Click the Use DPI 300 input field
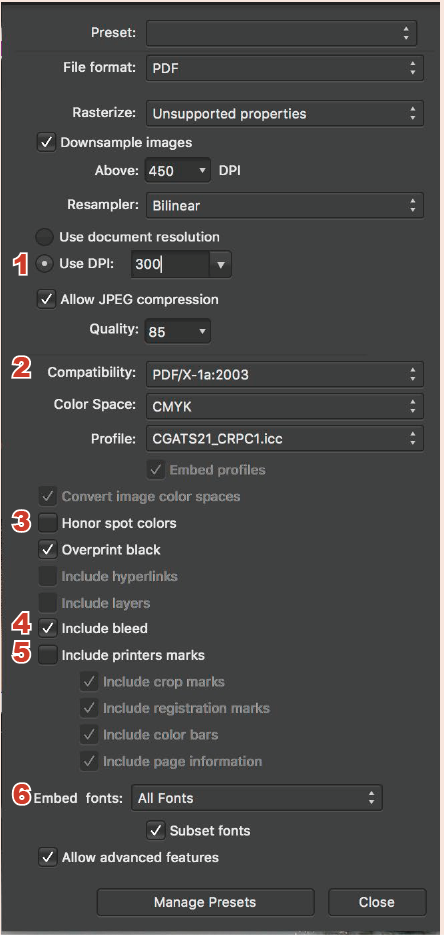The image size is (444, 935). coord(170,265)
